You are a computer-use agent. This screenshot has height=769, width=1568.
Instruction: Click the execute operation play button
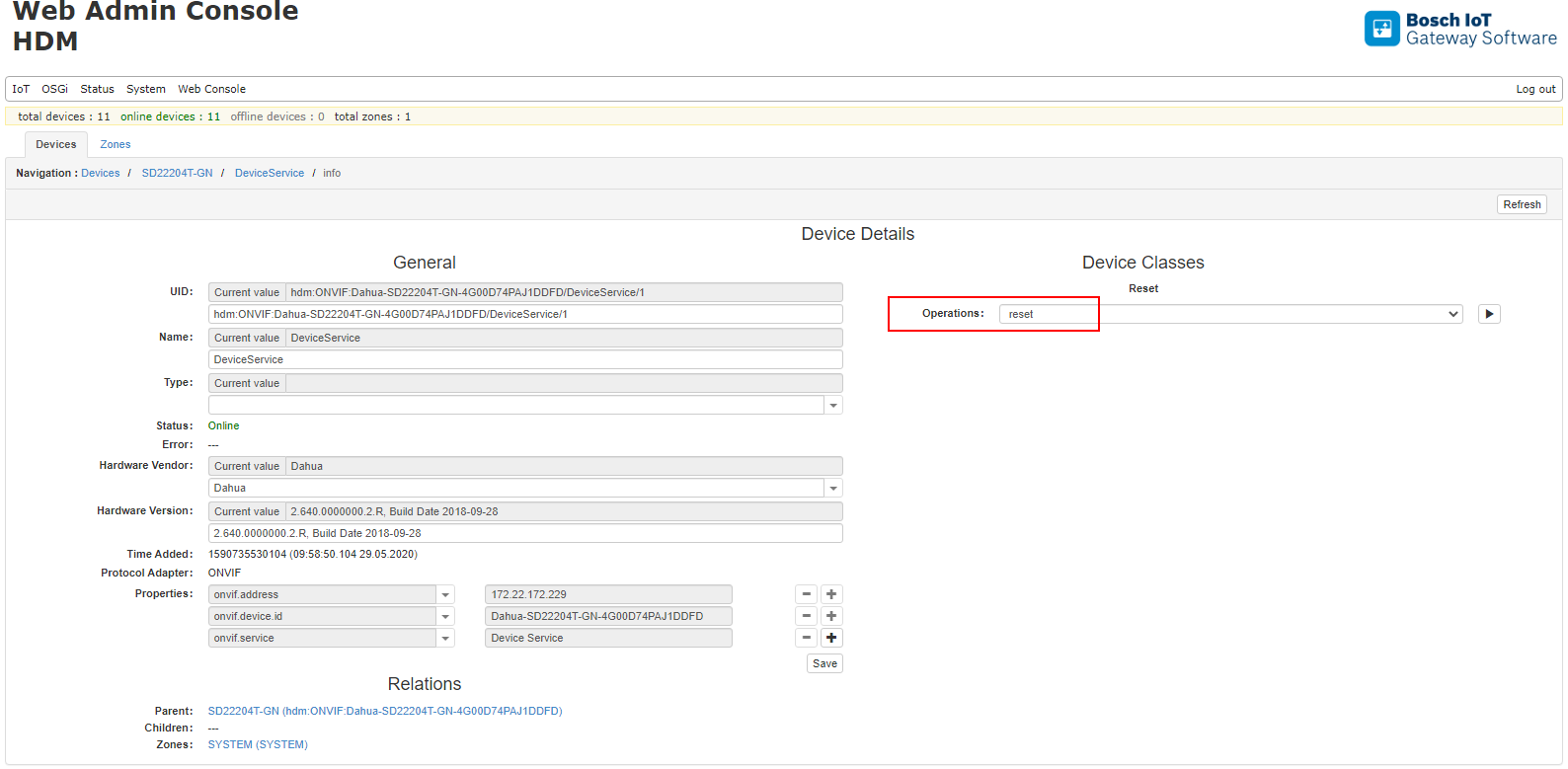tap(1489, 314)
